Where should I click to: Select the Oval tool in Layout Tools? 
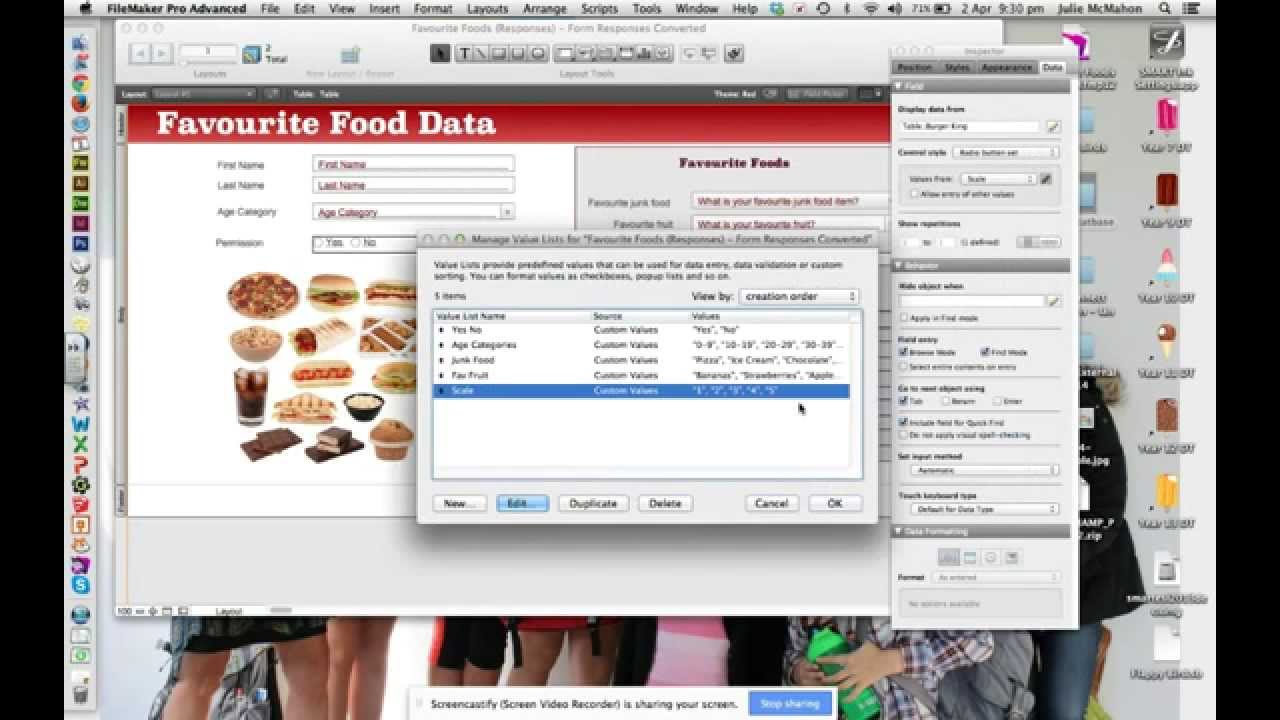click(538, 54)
